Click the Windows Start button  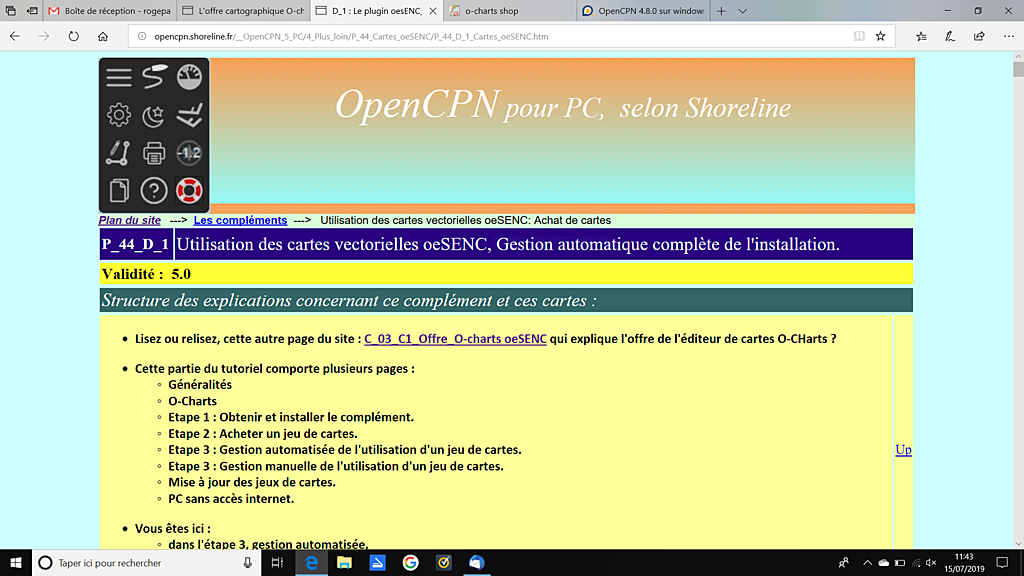tap(16, 563)
